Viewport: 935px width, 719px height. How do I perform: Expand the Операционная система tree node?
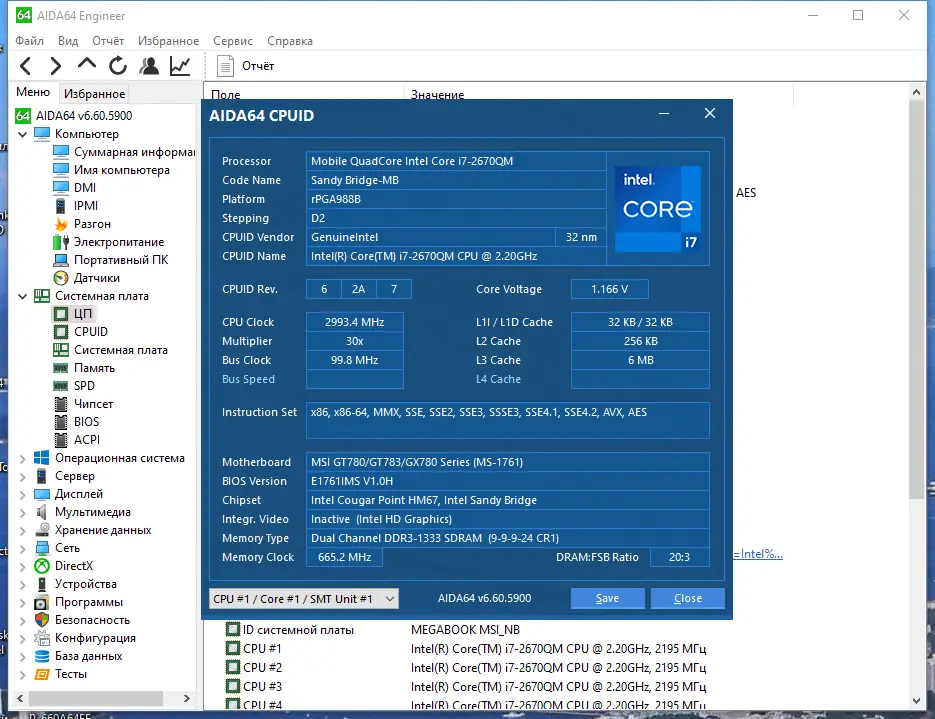pyautogui.click(x=24, y=458)
